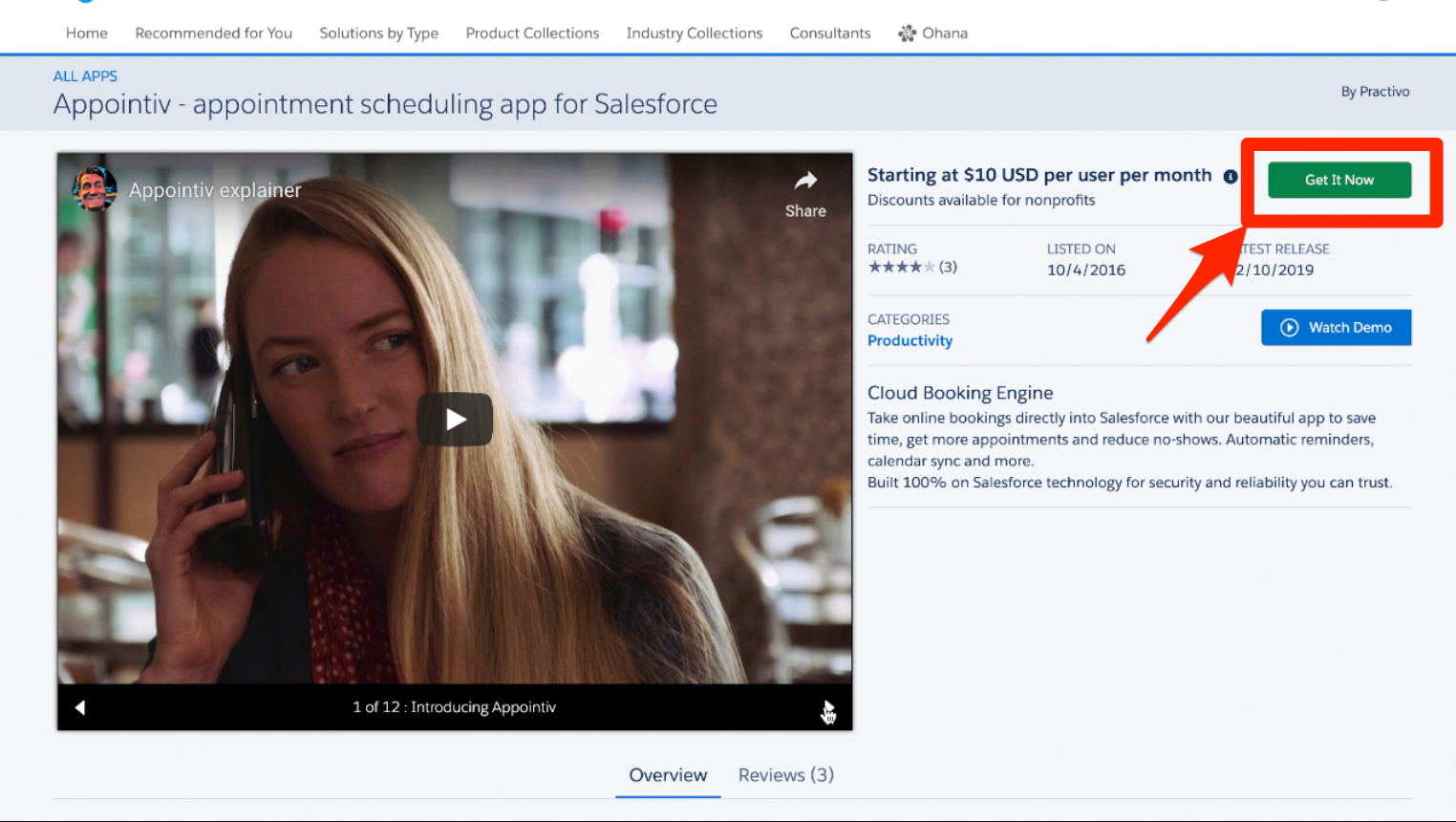Click the Starting at $10 USD price text

[x=1039, y=175]
